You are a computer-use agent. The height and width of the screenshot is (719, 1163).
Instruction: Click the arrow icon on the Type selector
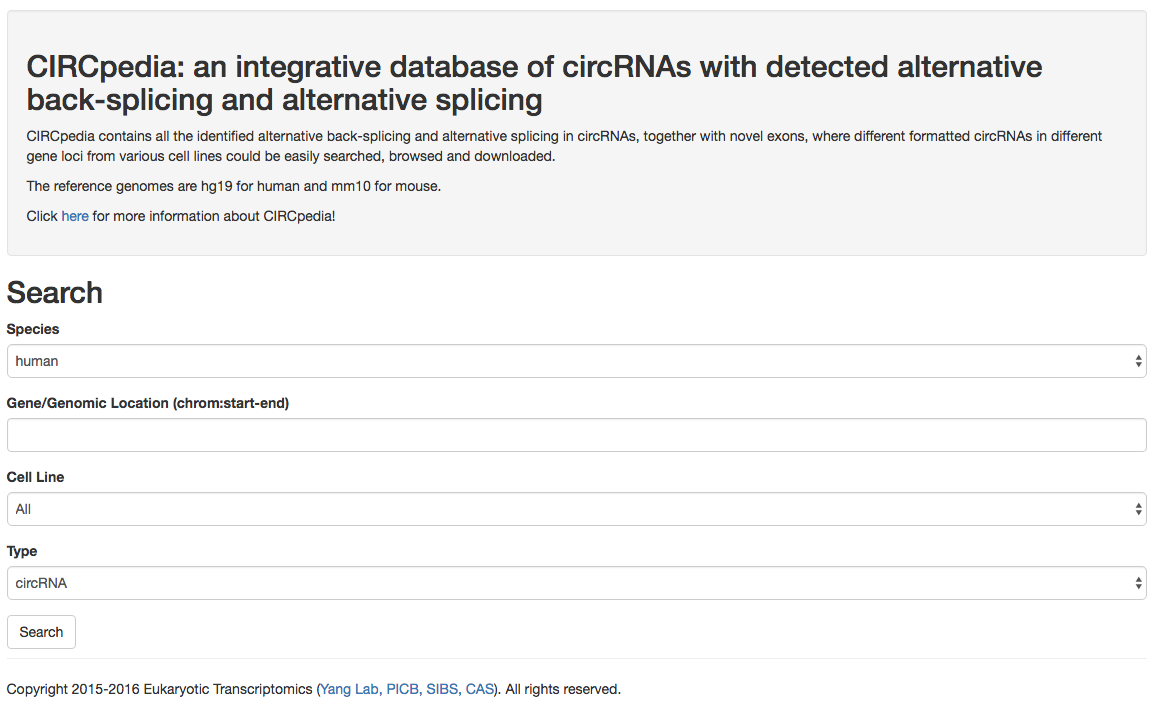pyautogui.click(x=1138, y=583)
